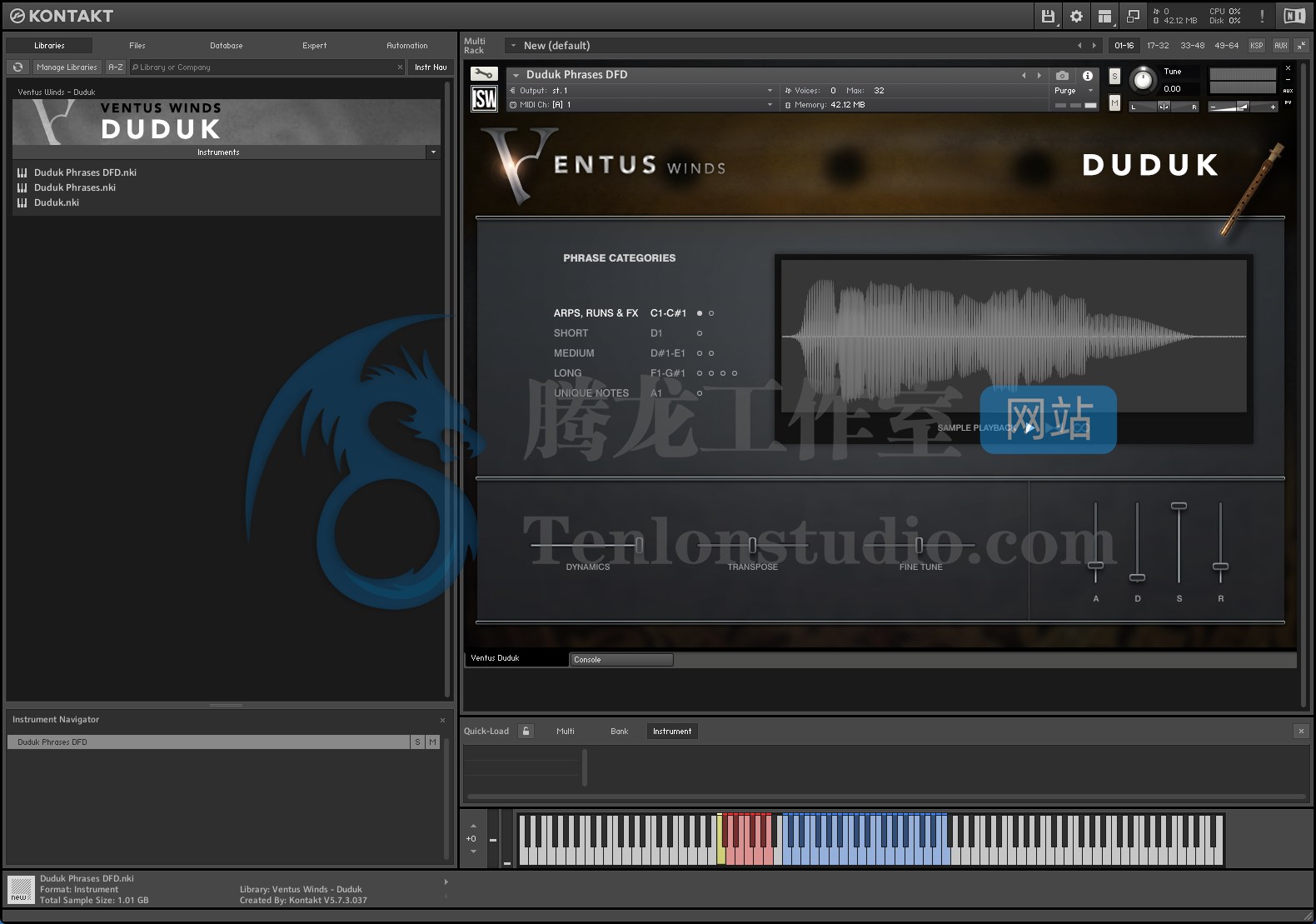Select the 49-64 rack page tab
This screenshot has width=1316, height=924.
(1226, 46)
